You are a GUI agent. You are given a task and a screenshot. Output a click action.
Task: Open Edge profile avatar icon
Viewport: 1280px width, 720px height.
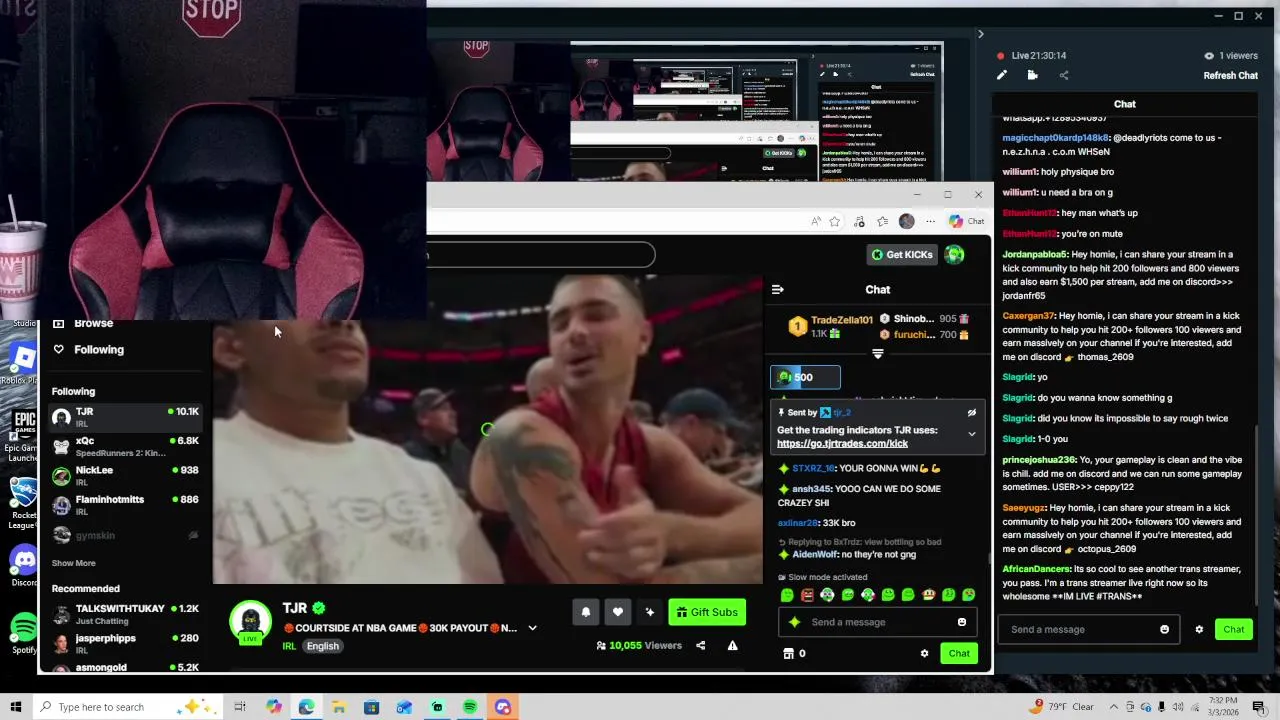tap(906, 221)
